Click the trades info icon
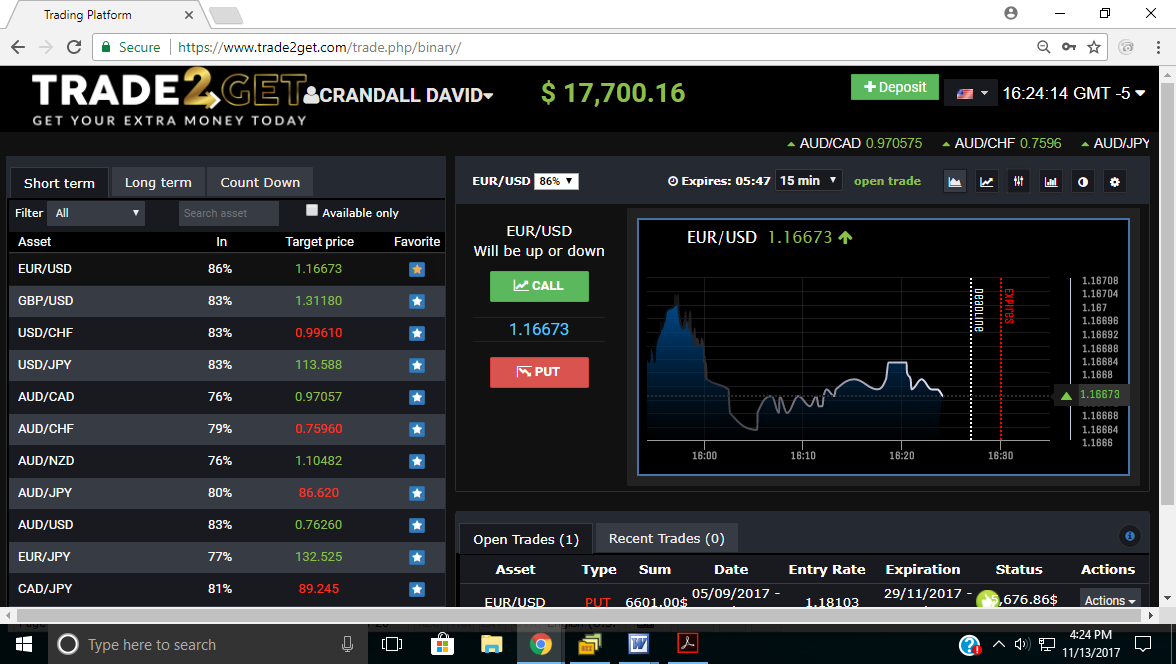The height and width of the screenshot is (664, 1176). 1130,536
